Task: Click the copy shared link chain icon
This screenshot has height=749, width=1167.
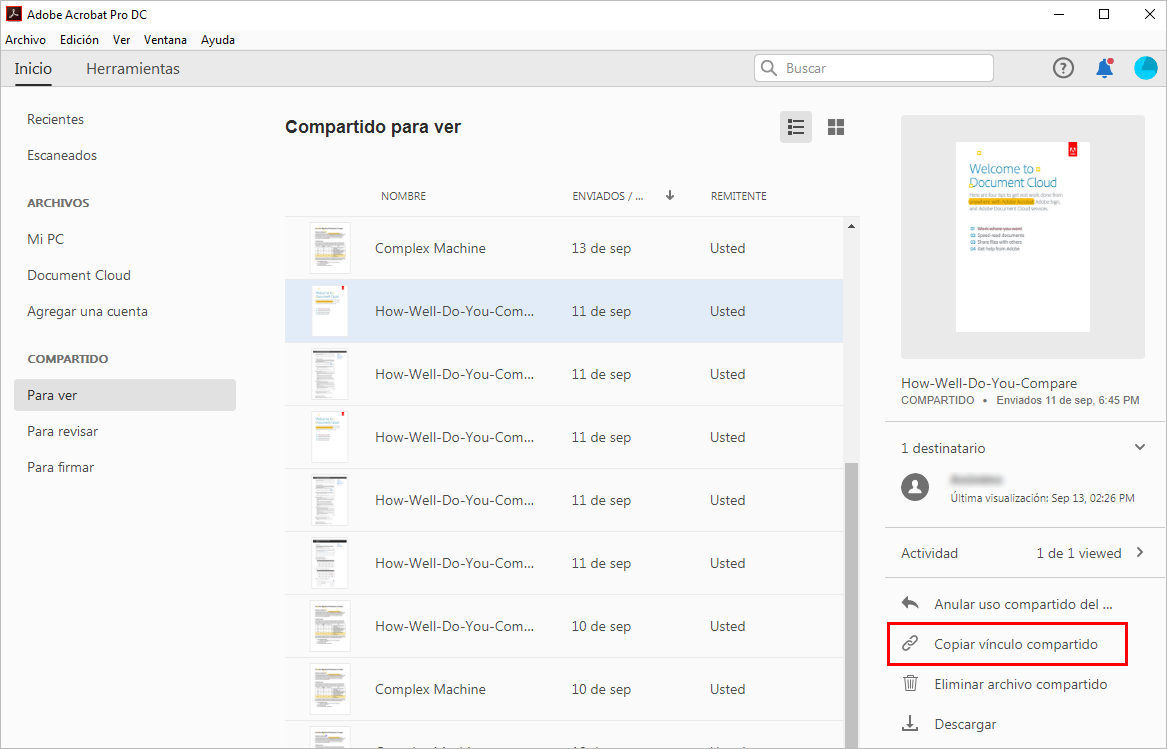Action: click(x=909, y=643)
